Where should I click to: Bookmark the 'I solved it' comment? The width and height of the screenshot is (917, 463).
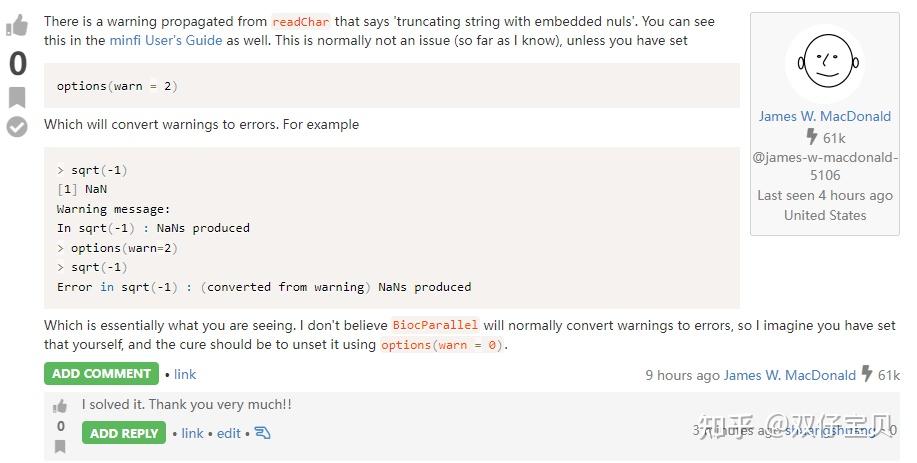pyautogui.click(x=60, y=446)
